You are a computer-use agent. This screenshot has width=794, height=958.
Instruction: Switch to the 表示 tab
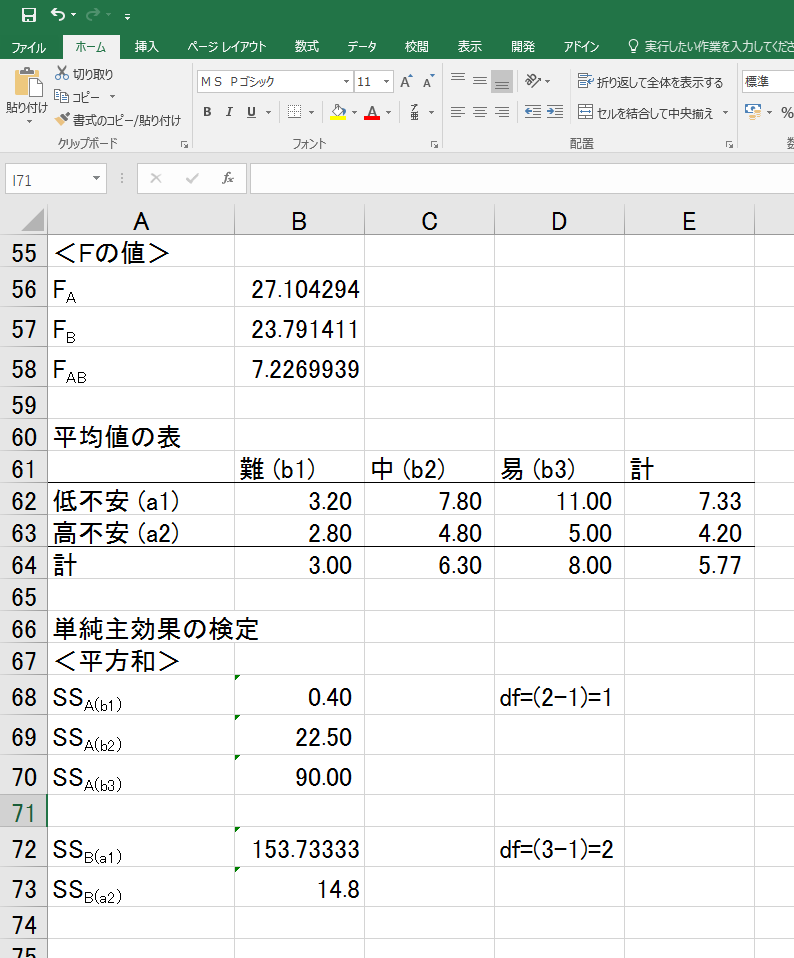point(470,47)
